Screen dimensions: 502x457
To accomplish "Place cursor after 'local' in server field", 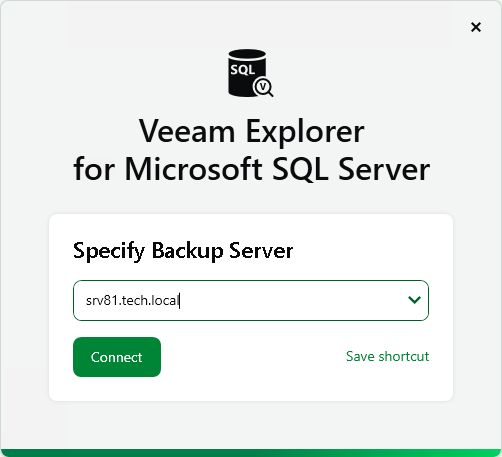I will tap(179, 301).
